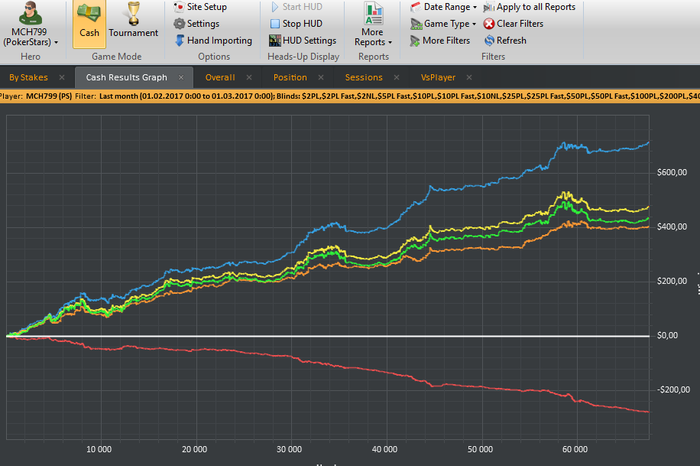Click the MCH799 hero avatar icon

[x=30, y=13]
